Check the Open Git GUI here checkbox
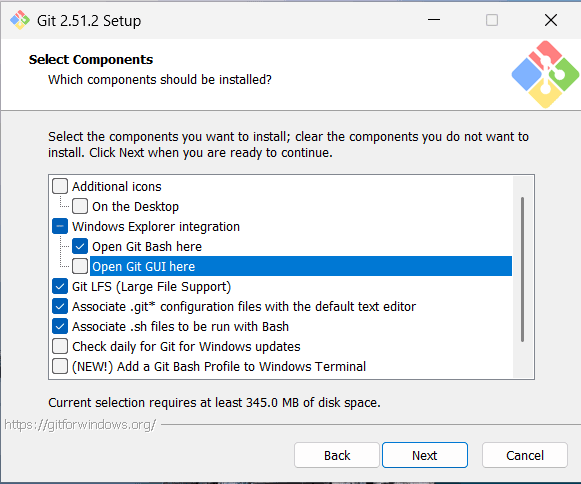581x484 pixels. [80, 266]
